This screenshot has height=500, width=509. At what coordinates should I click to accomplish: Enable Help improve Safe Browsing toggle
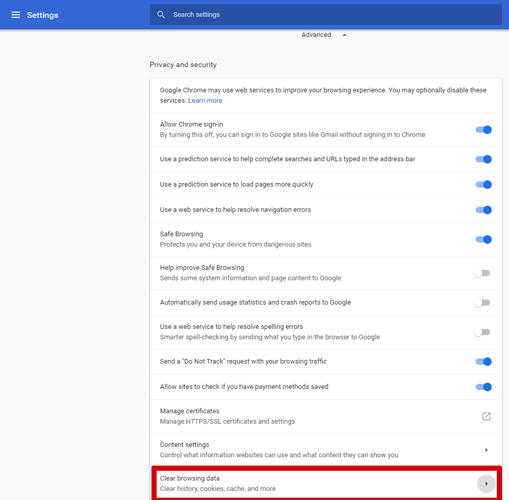click(x=482, y=273)
